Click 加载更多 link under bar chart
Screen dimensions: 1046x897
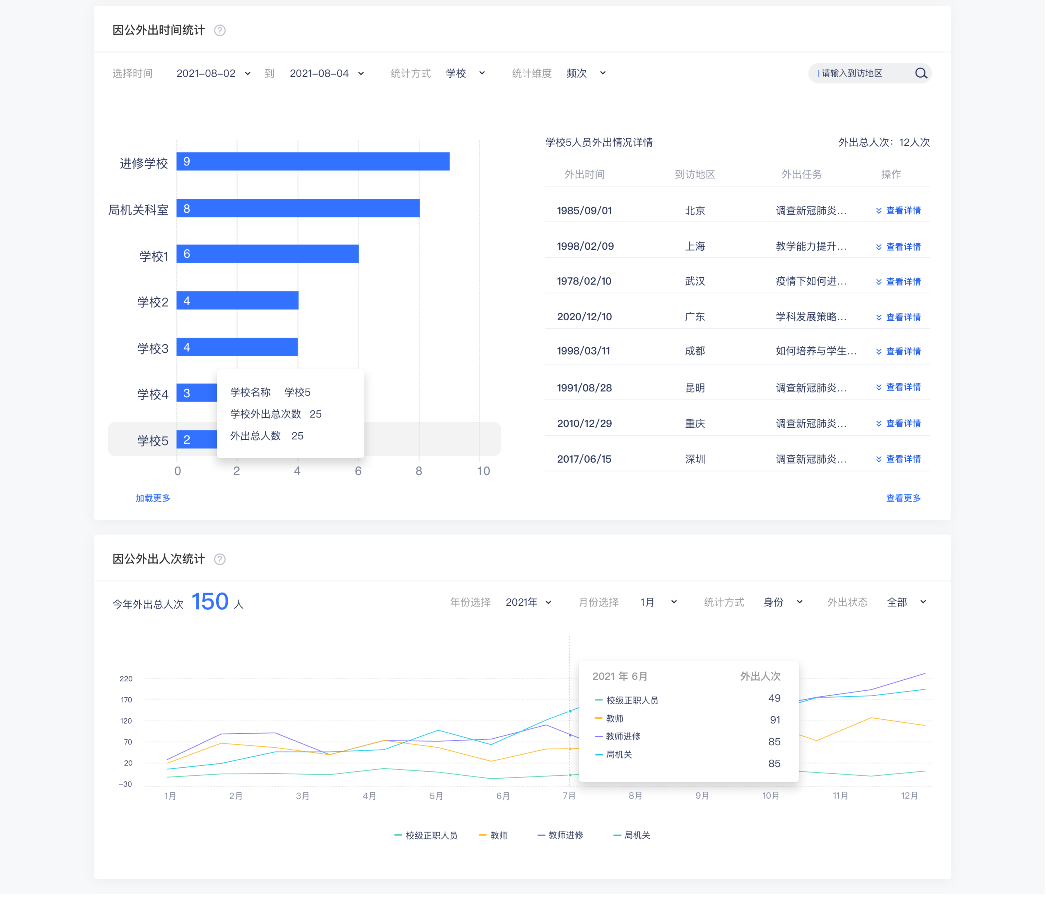tap(153, 498)
